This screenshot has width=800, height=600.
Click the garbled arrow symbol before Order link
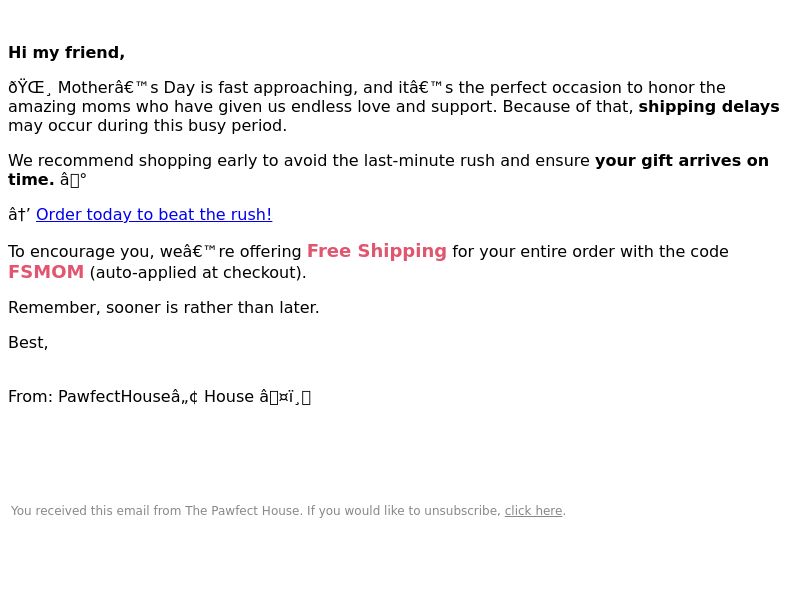click(19, 214)
